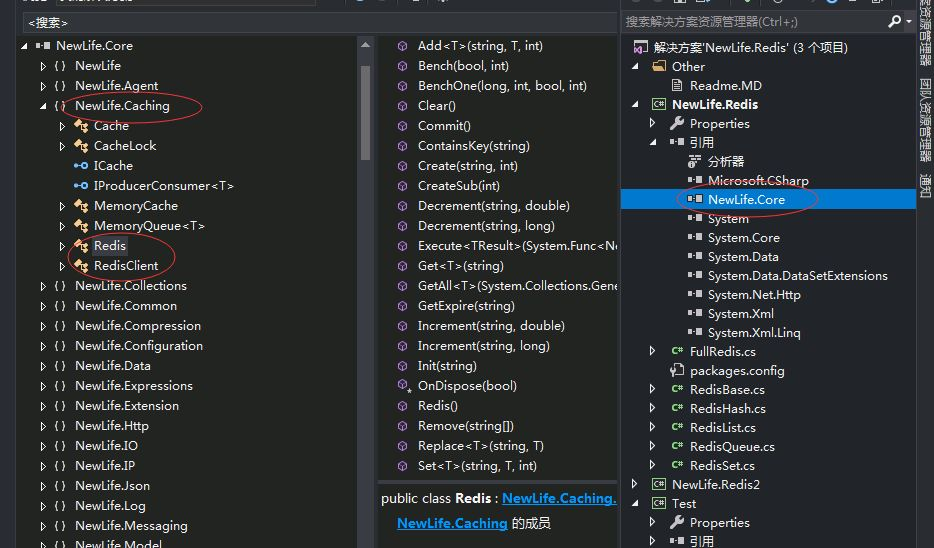Screen dimensions: 934x548
Task: Click the method icon beside Bench(bool, int)
Action: click(x=403, y=66)
